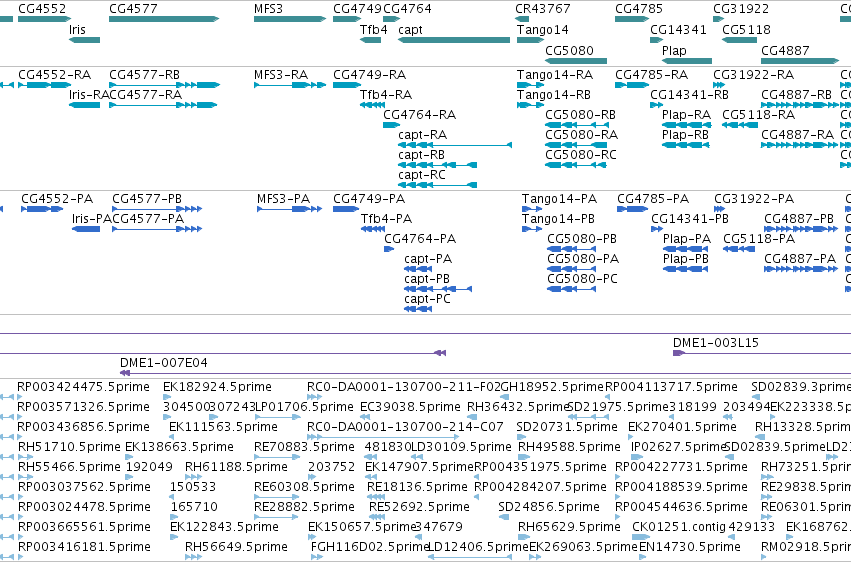Open the CG4887-PA protein label
The width and height of the screenshot is (851, 562).
click(x=800, y=259)
